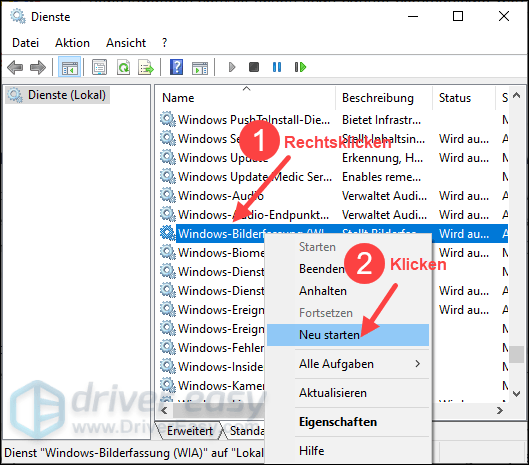Click the vertical scrollbar down arrow
This screenshot has height=465, width=529.
(517, 393)
